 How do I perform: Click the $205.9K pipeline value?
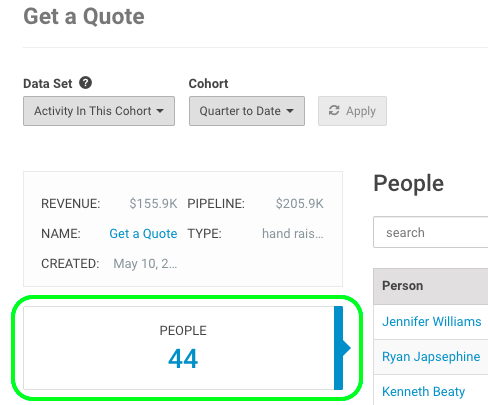[x=300, y=204]
